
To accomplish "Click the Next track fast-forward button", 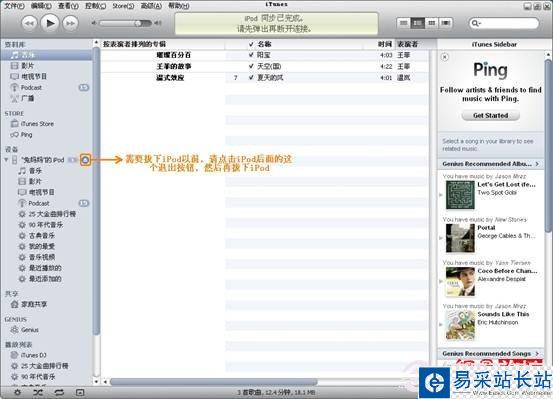I will pos(71,24).
